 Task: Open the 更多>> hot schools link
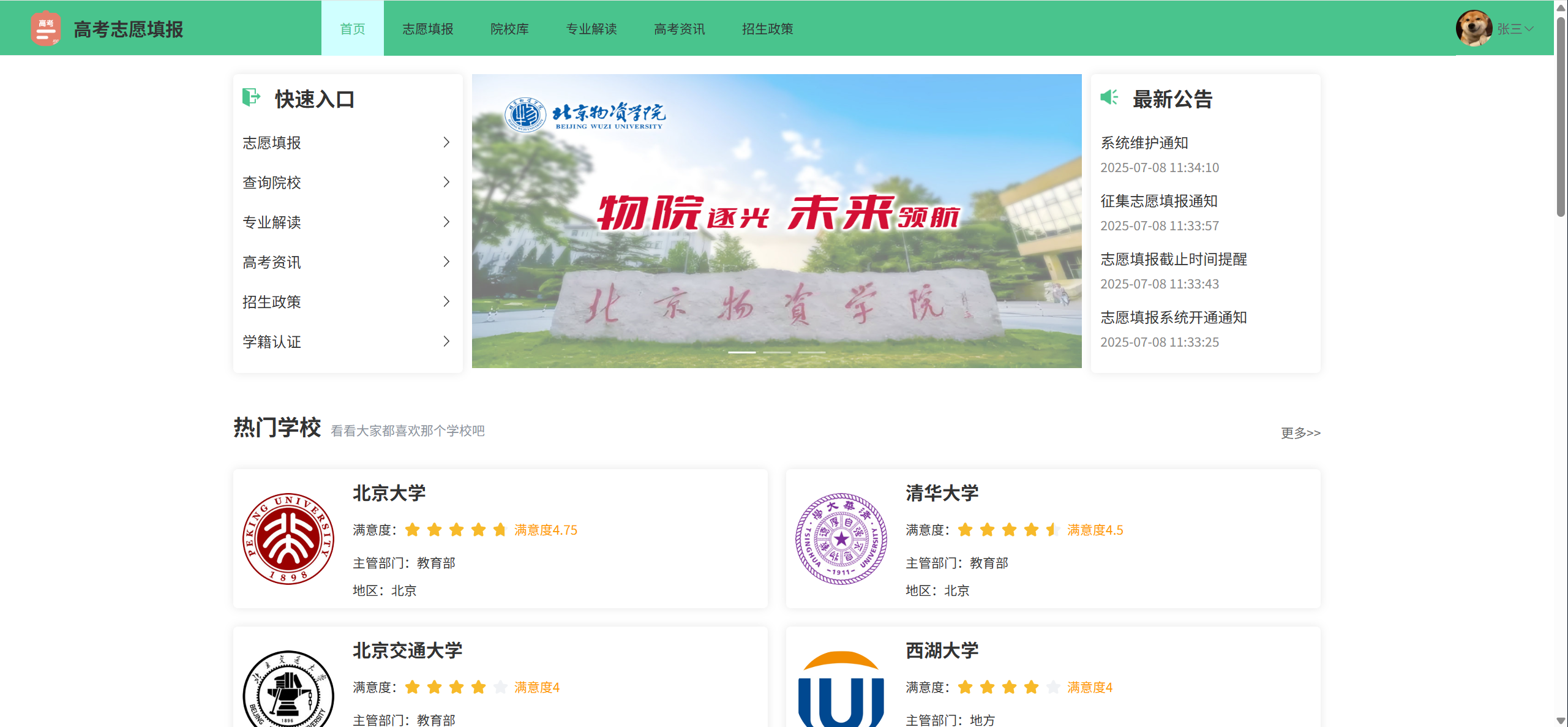point(1300,432)
